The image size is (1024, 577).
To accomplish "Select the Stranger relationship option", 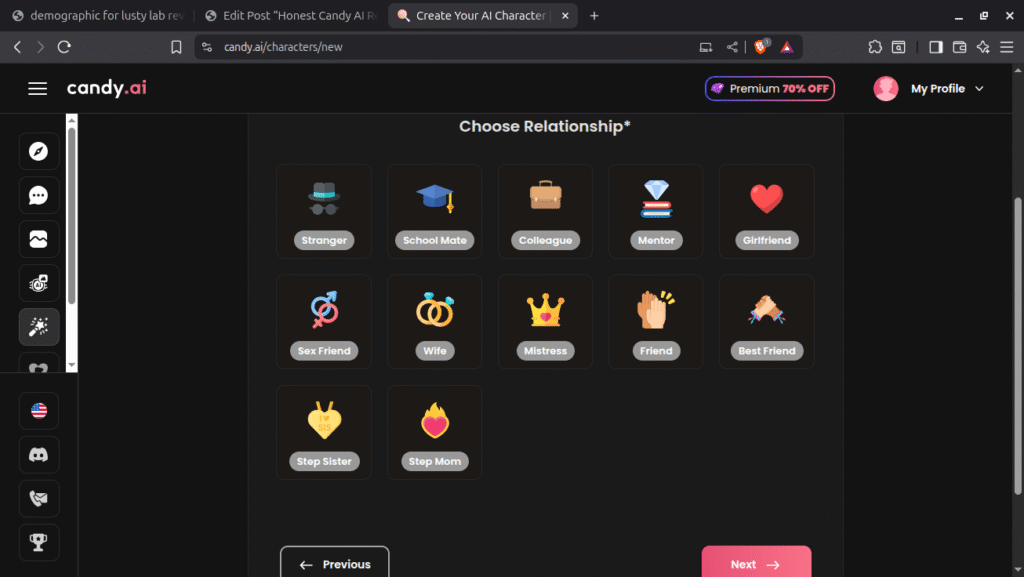I will click(324, 211).
